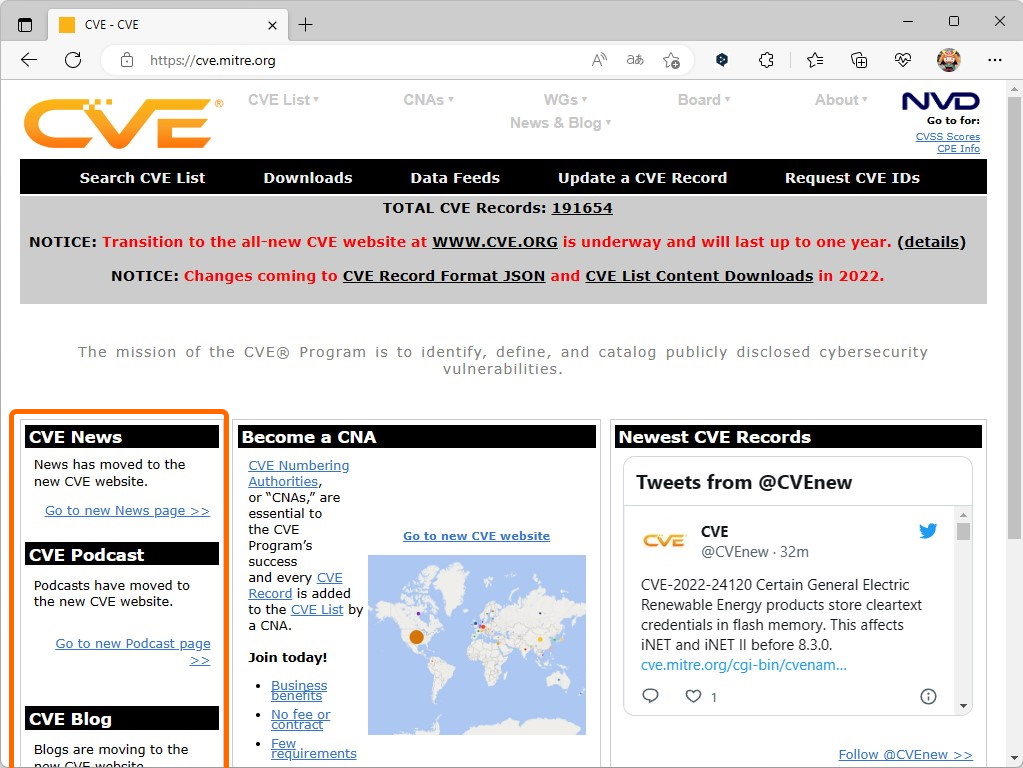This screenshot has height=768, width=1023.
Task: Open the Extensions puzzle icon
Action: [x=767, y=60]
